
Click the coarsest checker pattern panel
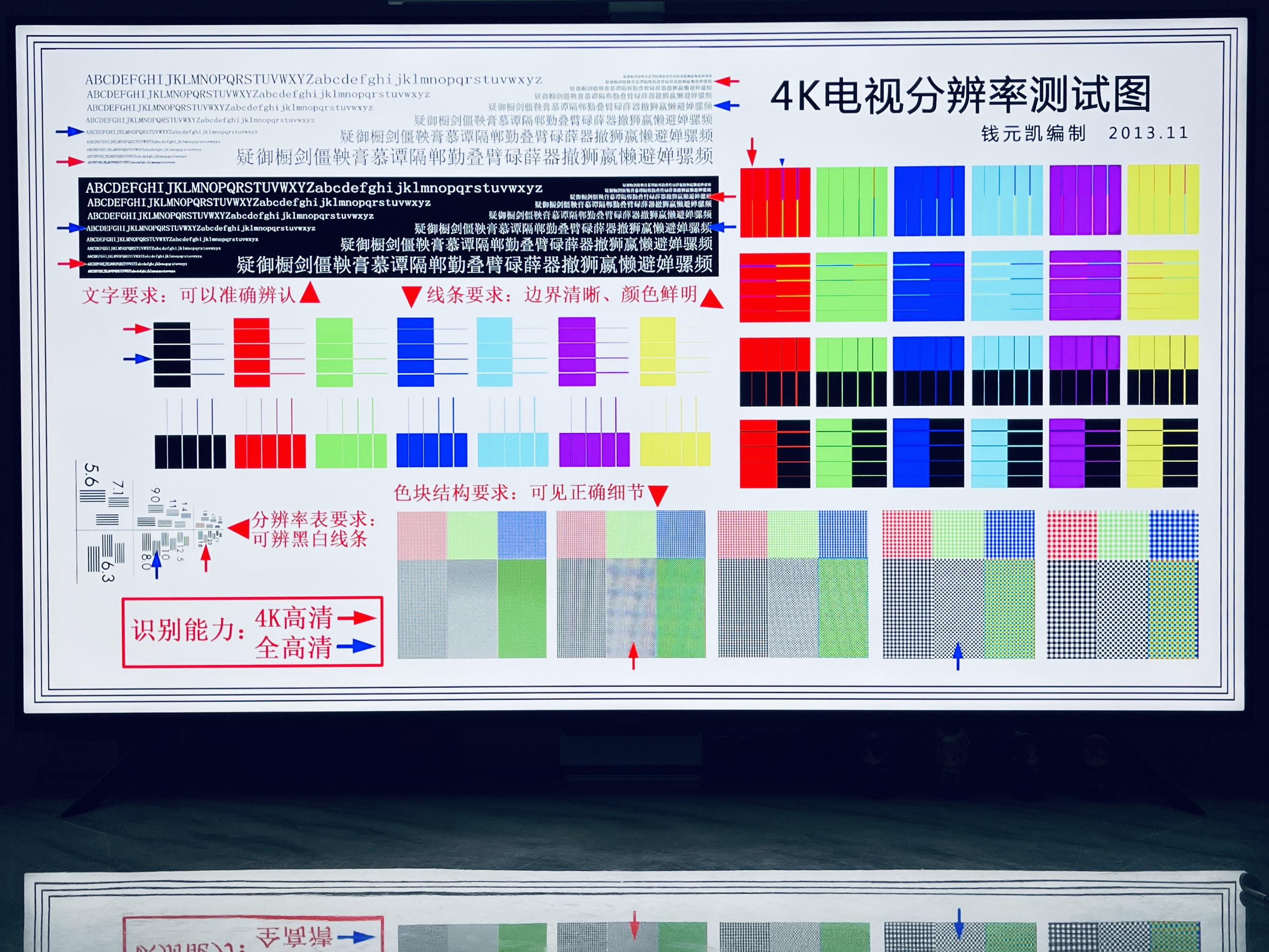1123,584
